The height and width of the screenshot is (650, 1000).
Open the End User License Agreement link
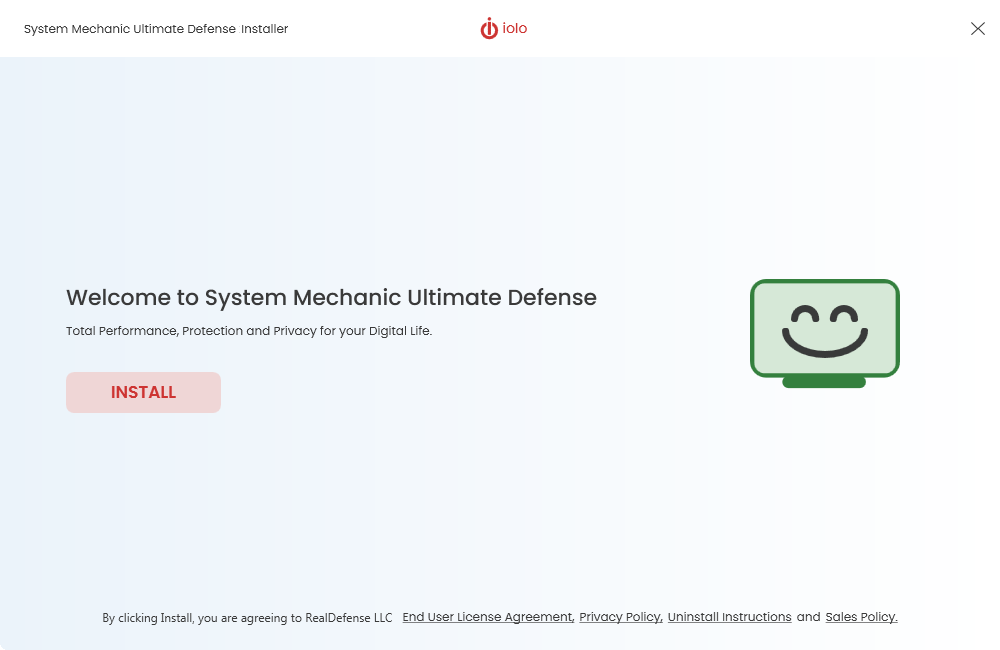click(x=489, y=617)
